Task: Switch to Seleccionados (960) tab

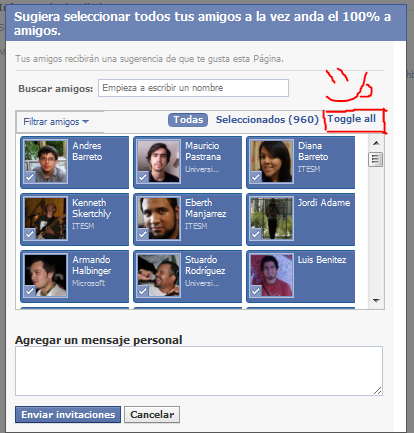Action: 267,120
